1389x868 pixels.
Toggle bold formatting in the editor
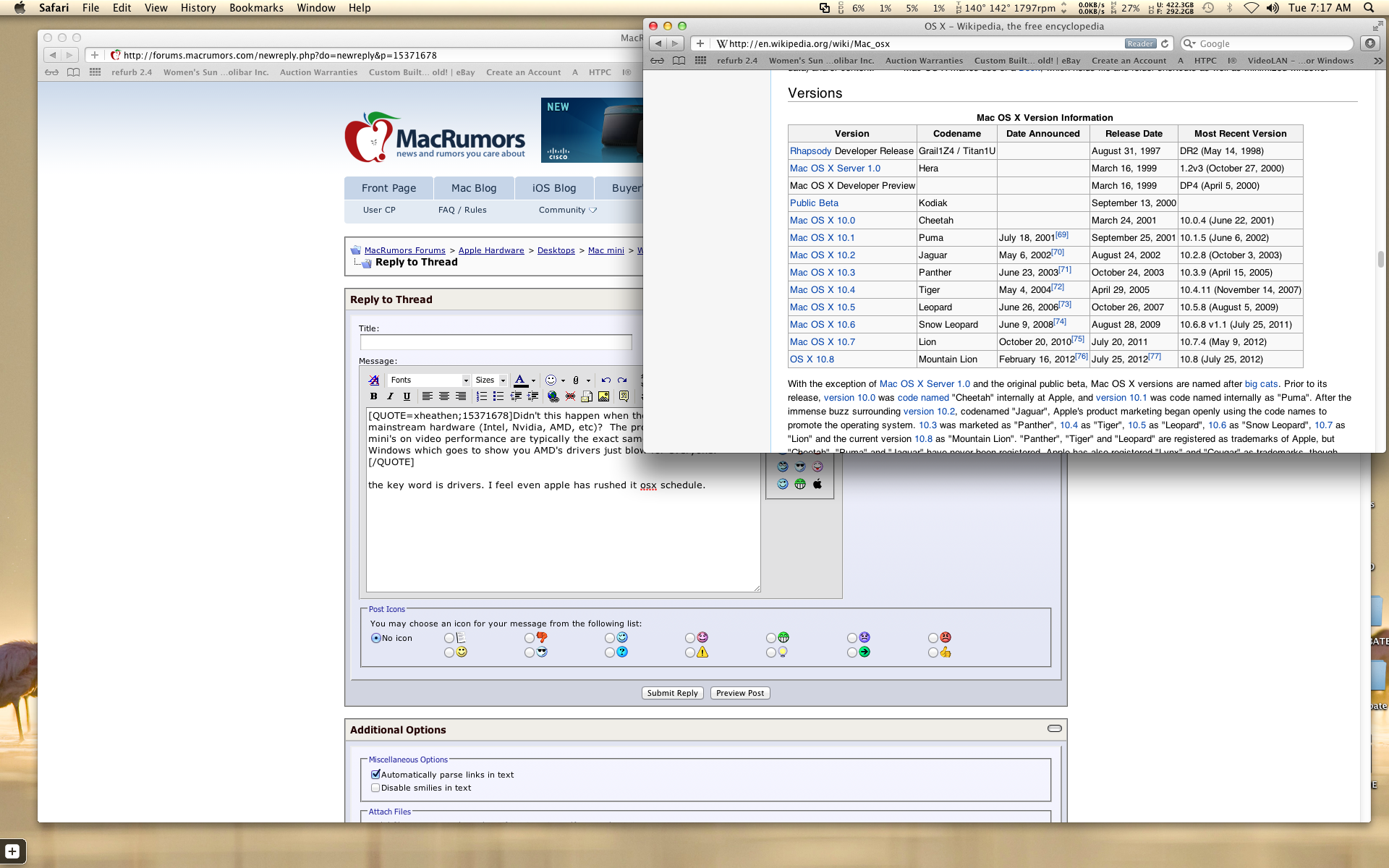(x=375, y=396)
